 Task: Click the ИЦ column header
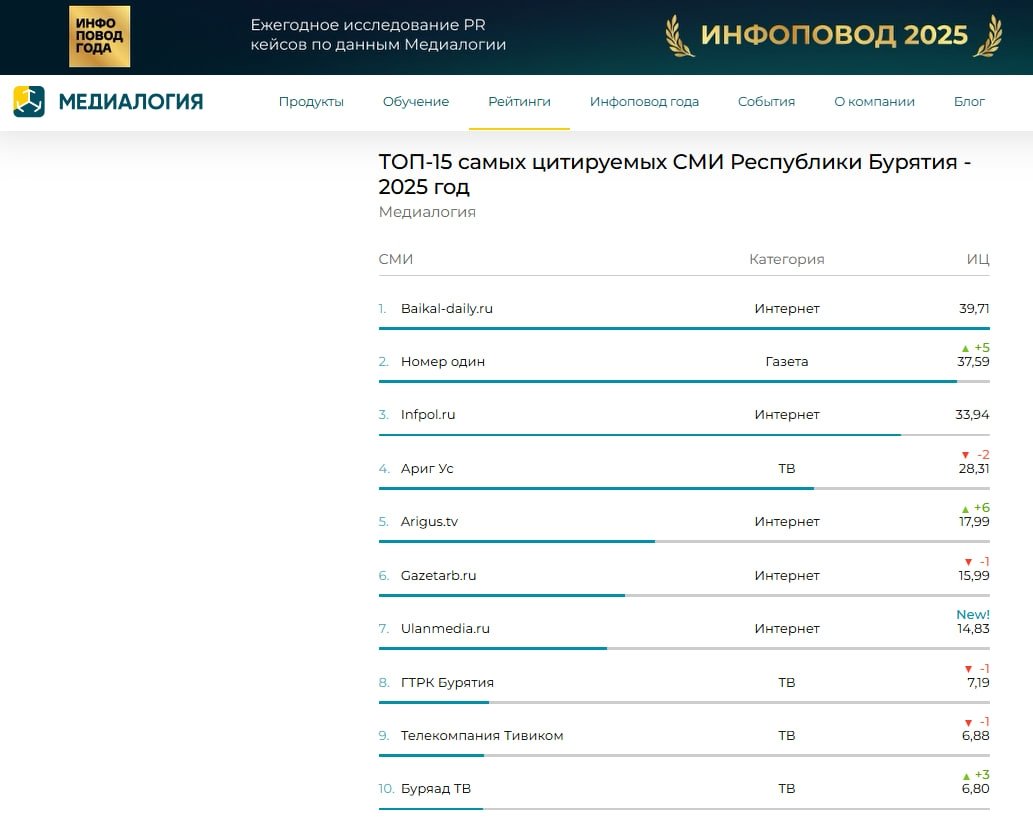pos(977,259)
